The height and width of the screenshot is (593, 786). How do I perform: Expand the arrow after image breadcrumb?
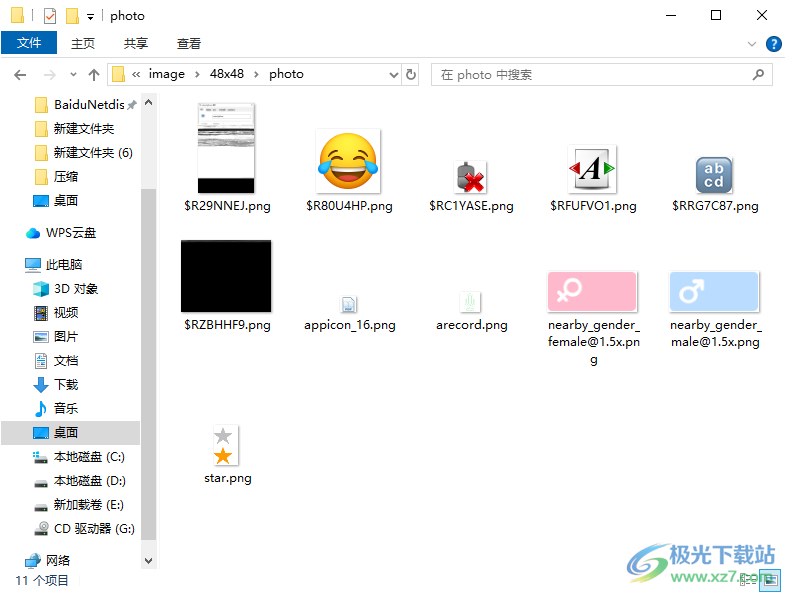(198, 75)
